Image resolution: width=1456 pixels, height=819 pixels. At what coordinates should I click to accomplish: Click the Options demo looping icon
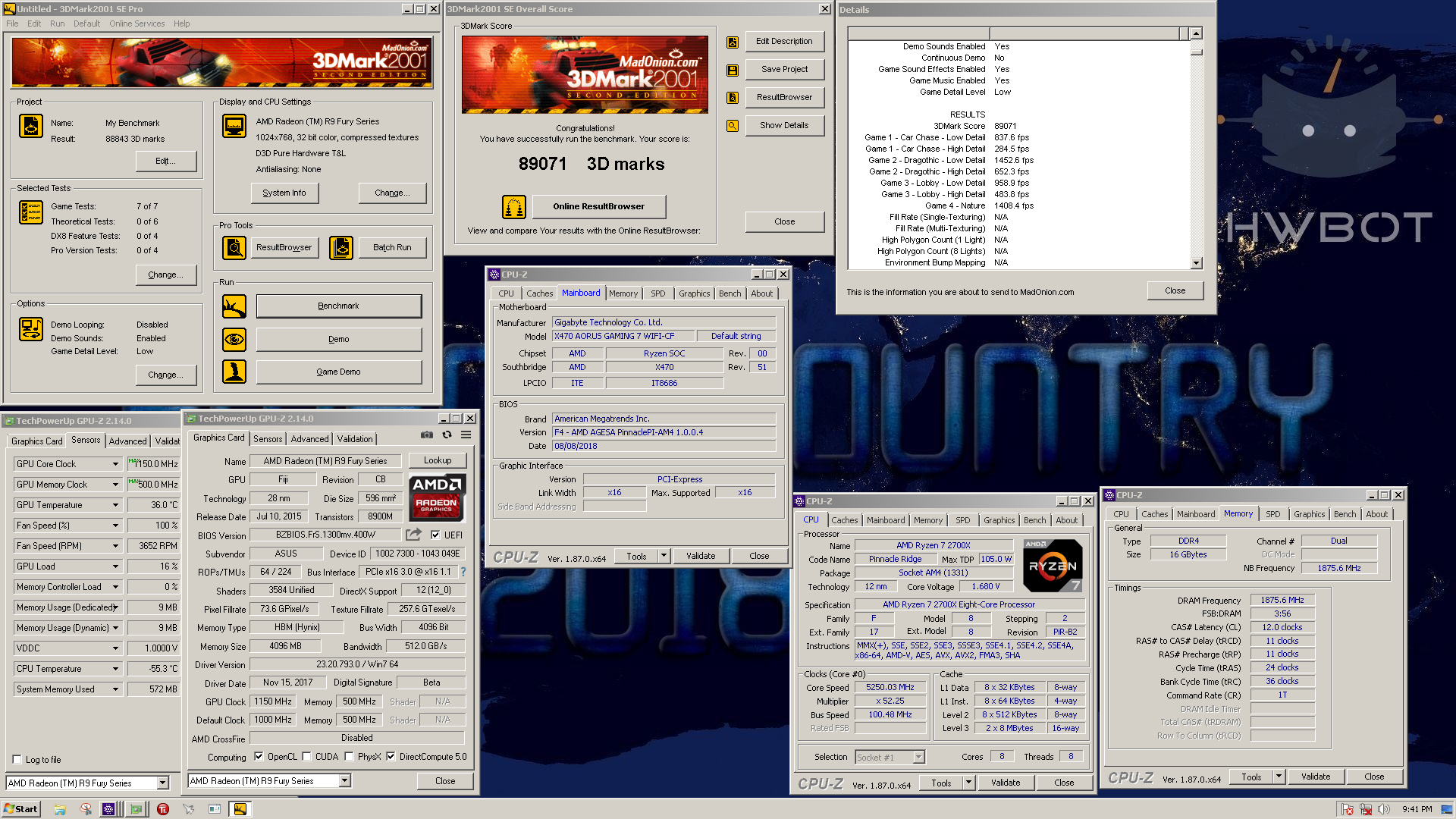pos(31,329)
